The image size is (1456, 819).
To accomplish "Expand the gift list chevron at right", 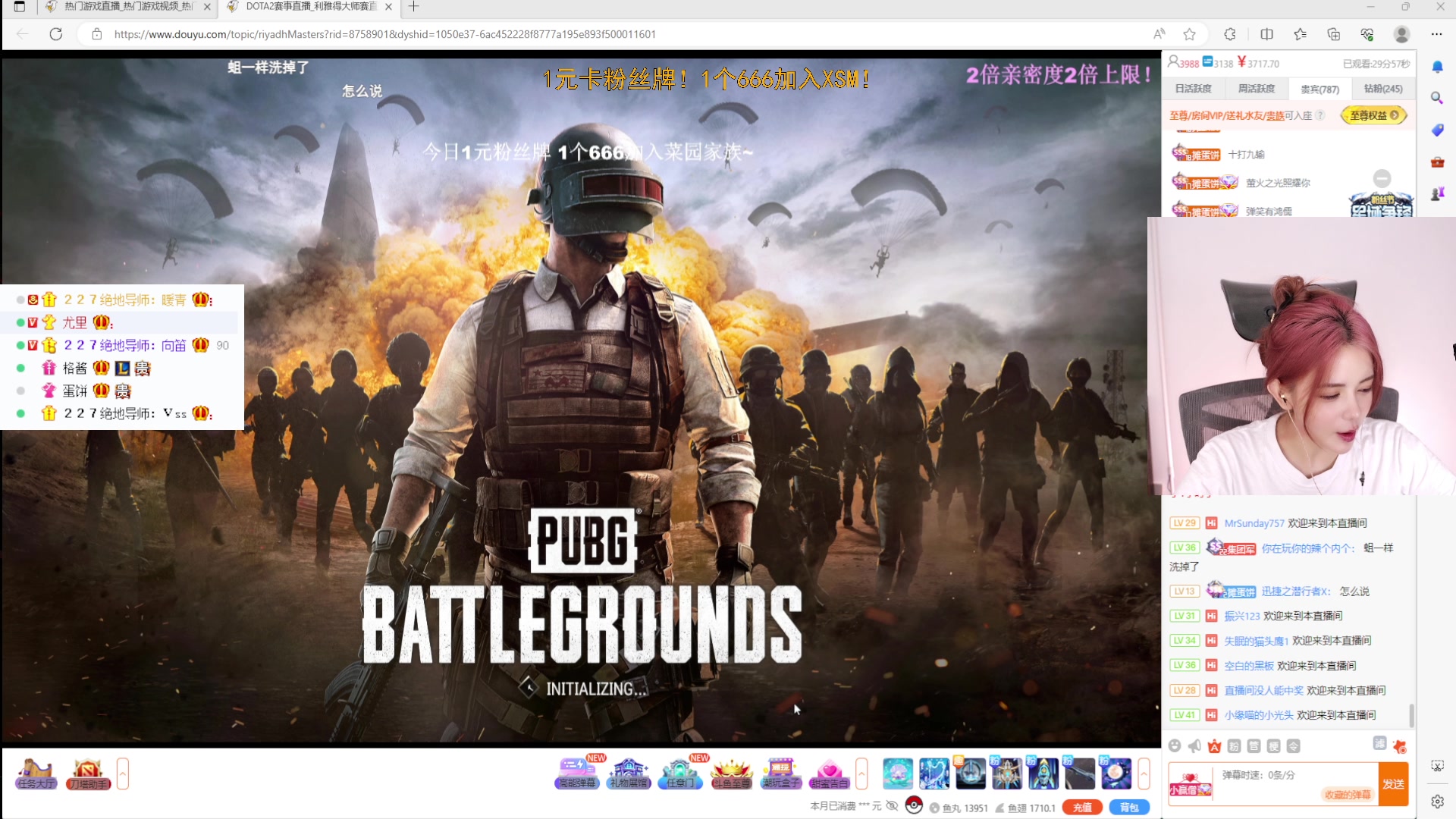I will click(x=1144, y=773).
